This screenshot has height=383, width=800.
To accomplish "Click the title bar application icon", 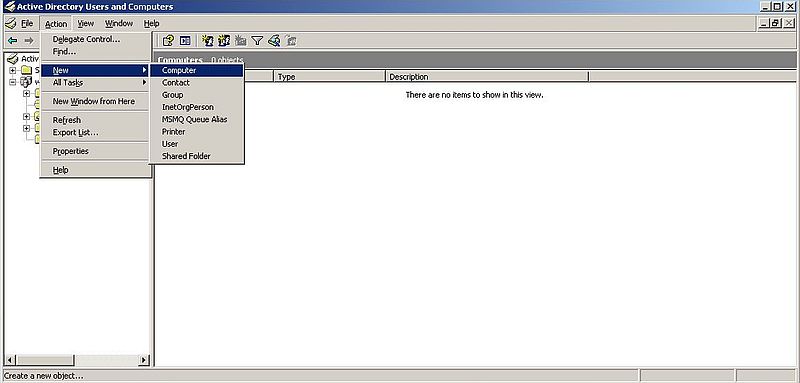I will click(9, 7).
